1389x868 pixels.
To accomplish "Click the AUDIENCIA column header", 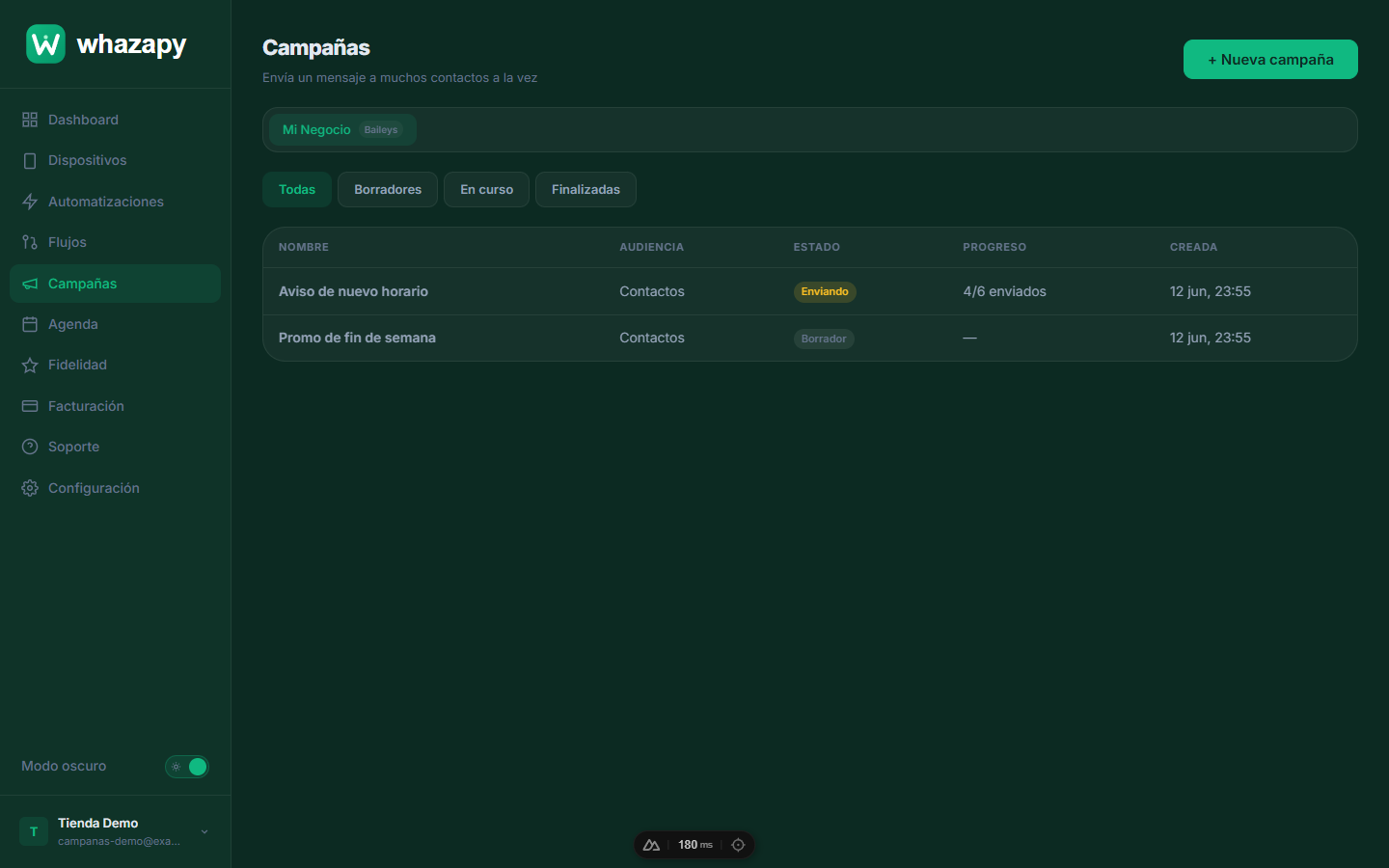I will coord(651,247).
